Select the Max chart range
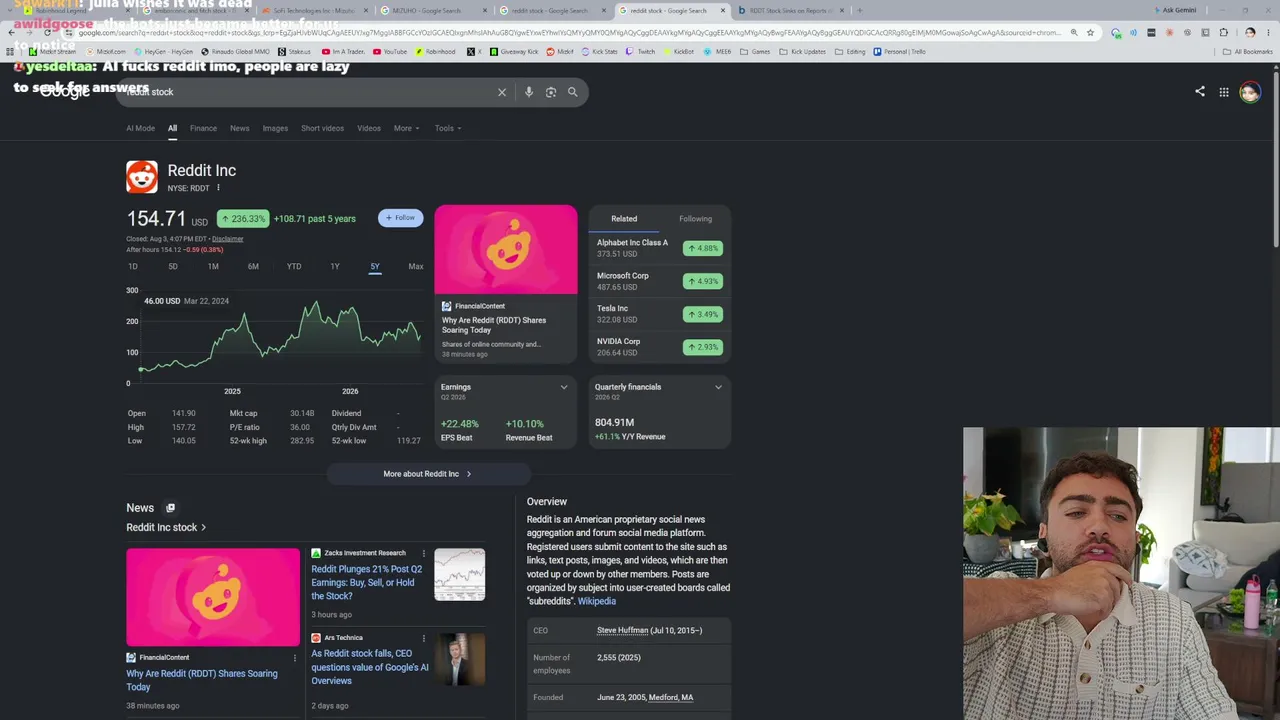The image size is (1280, 720). point(416,266)
